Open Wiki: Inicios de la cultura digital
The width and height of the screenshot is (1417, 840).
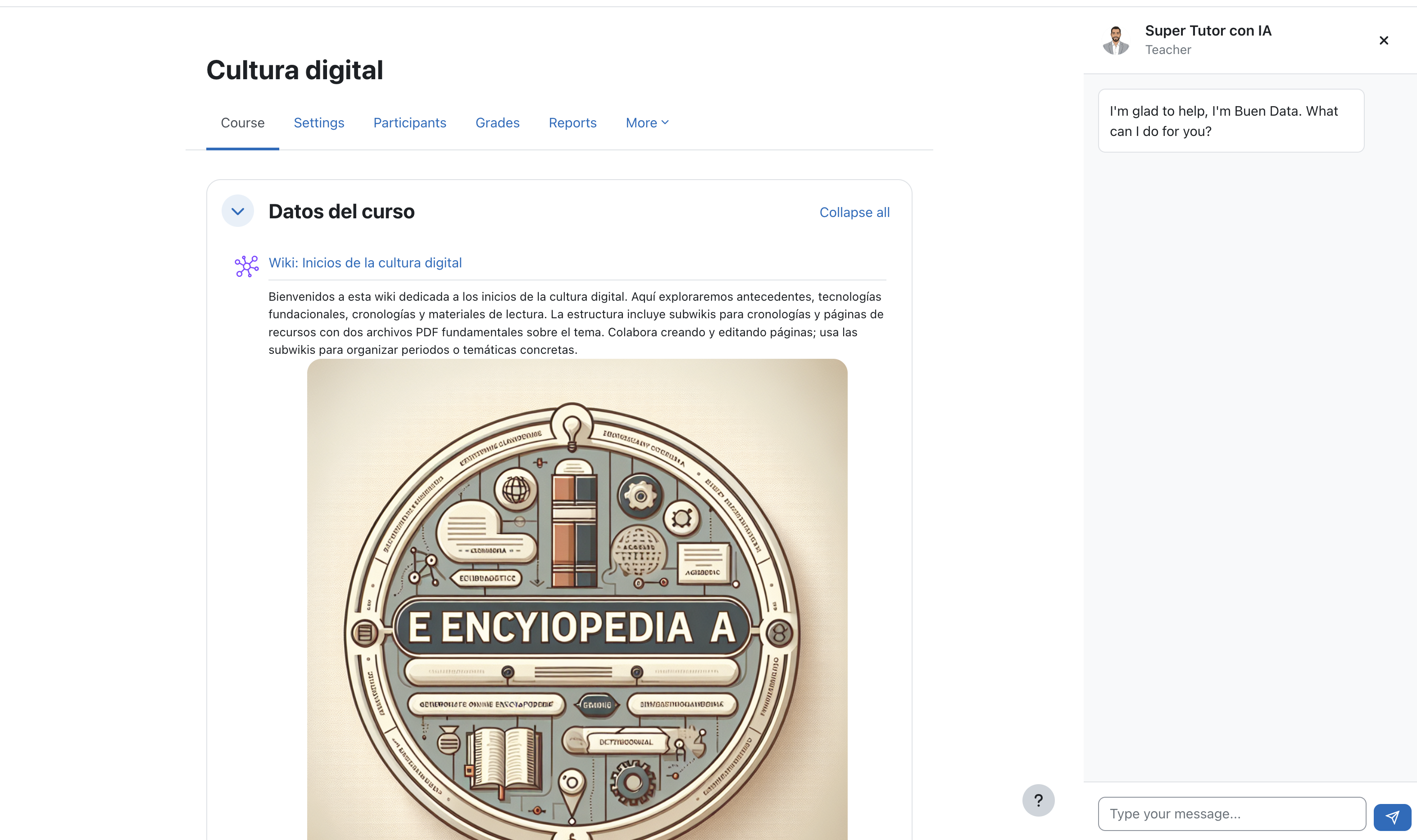tap(365, 262)
